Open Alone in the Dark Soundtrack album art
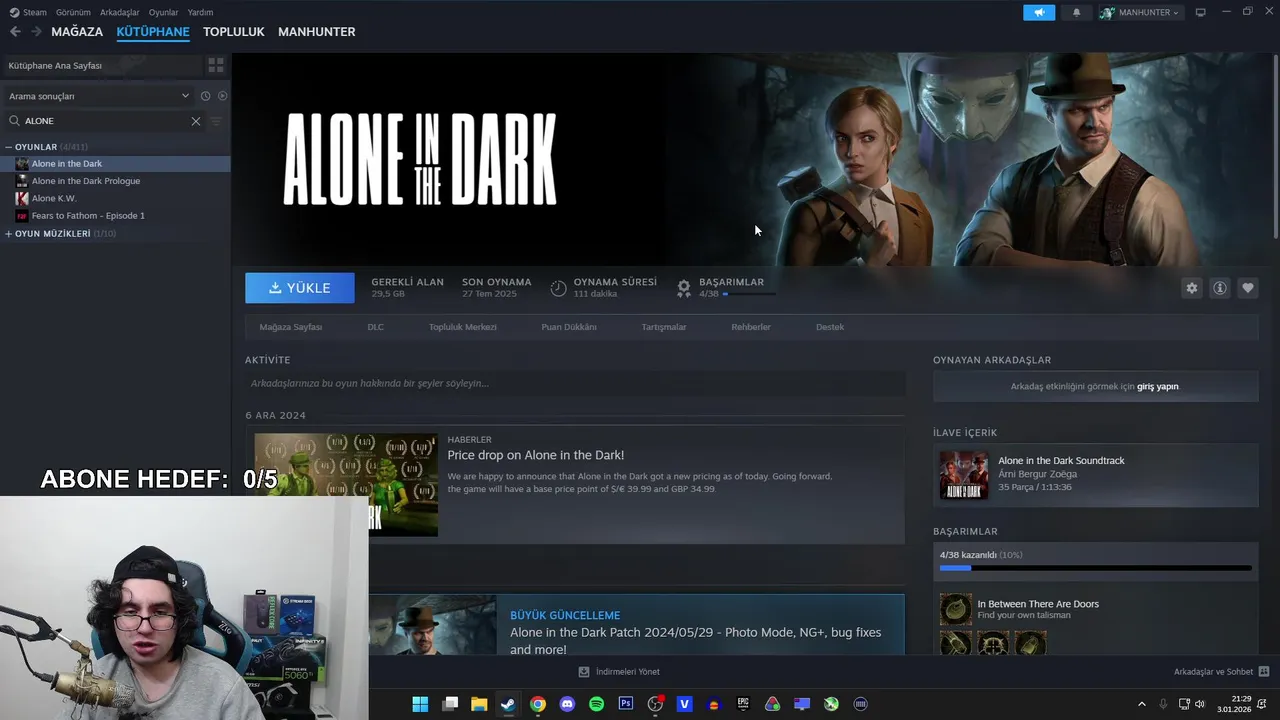The image size is (1280, 720). click(964, 475)
